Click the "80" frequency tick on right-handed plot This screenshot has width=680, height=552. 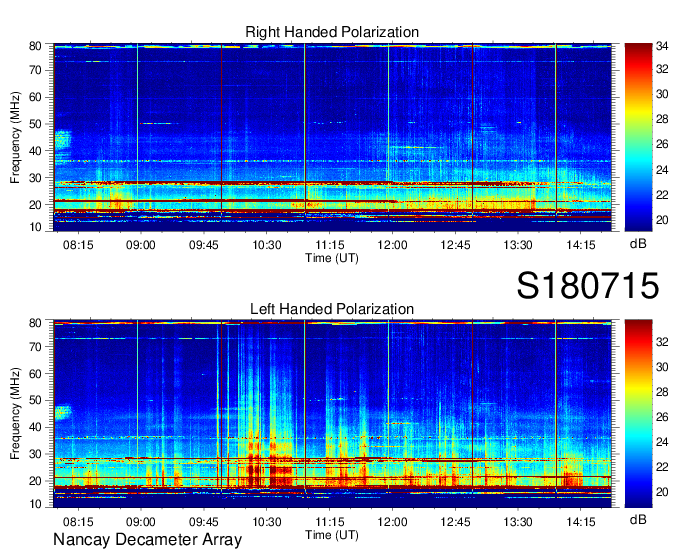[x=35, y=46]
